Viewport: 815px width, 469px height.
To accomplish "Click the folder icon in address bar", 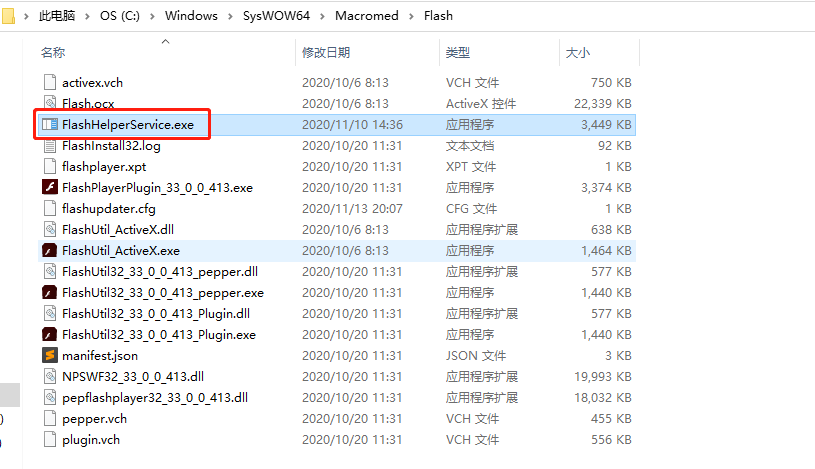I will click(8, 16).
